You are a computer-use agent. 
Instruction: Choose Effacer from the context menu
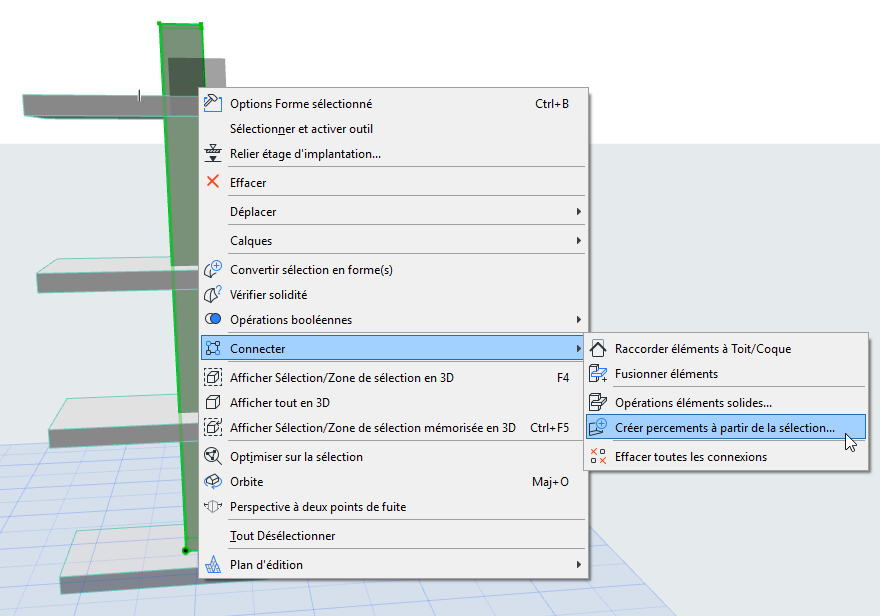pos(394,182)
